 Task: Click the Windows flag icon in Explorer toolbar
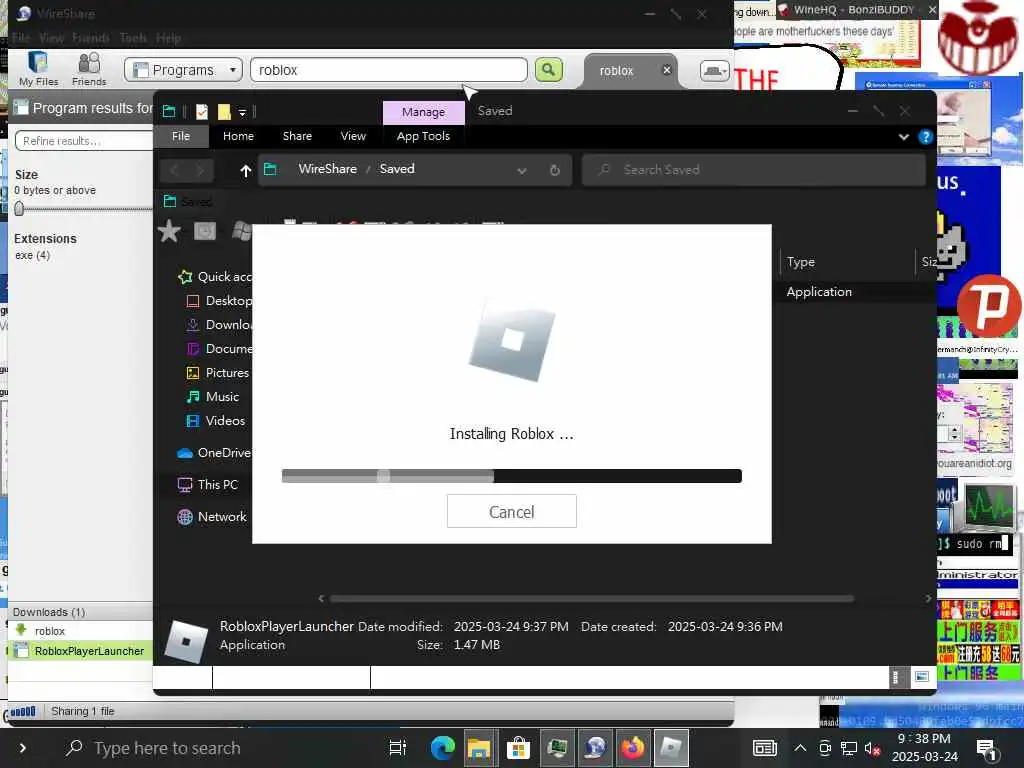(242, 231)
